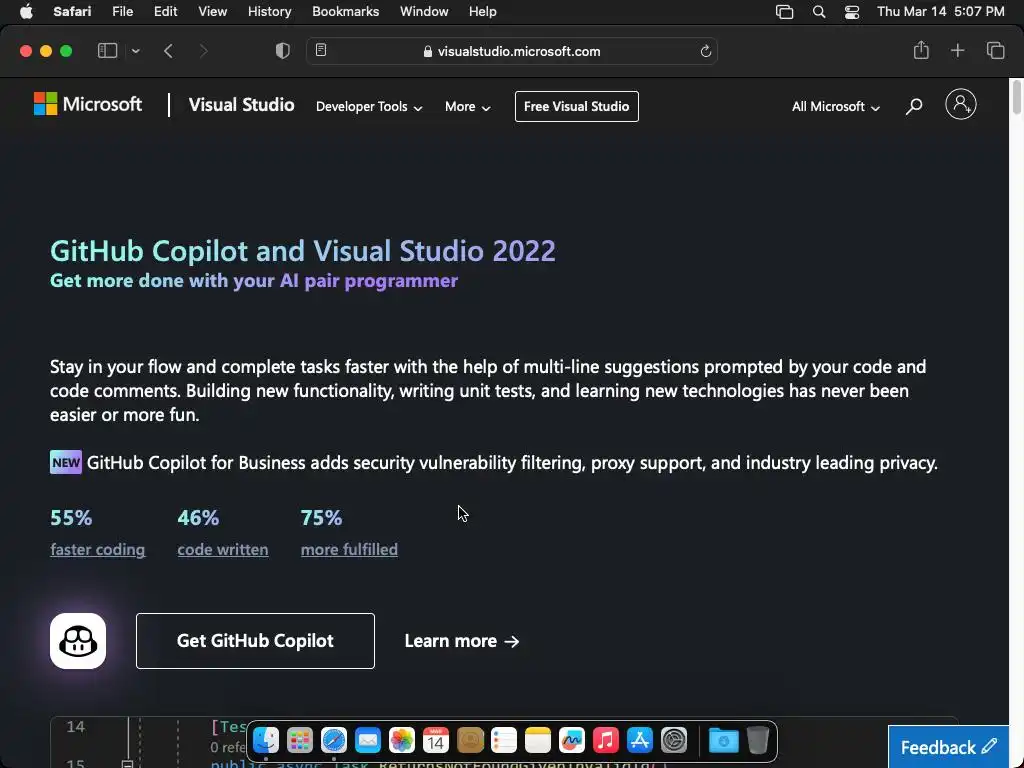1024x768 pixels.
Task: Click the Share icon in Safari toolbar
Action: [x=921, y=50]
